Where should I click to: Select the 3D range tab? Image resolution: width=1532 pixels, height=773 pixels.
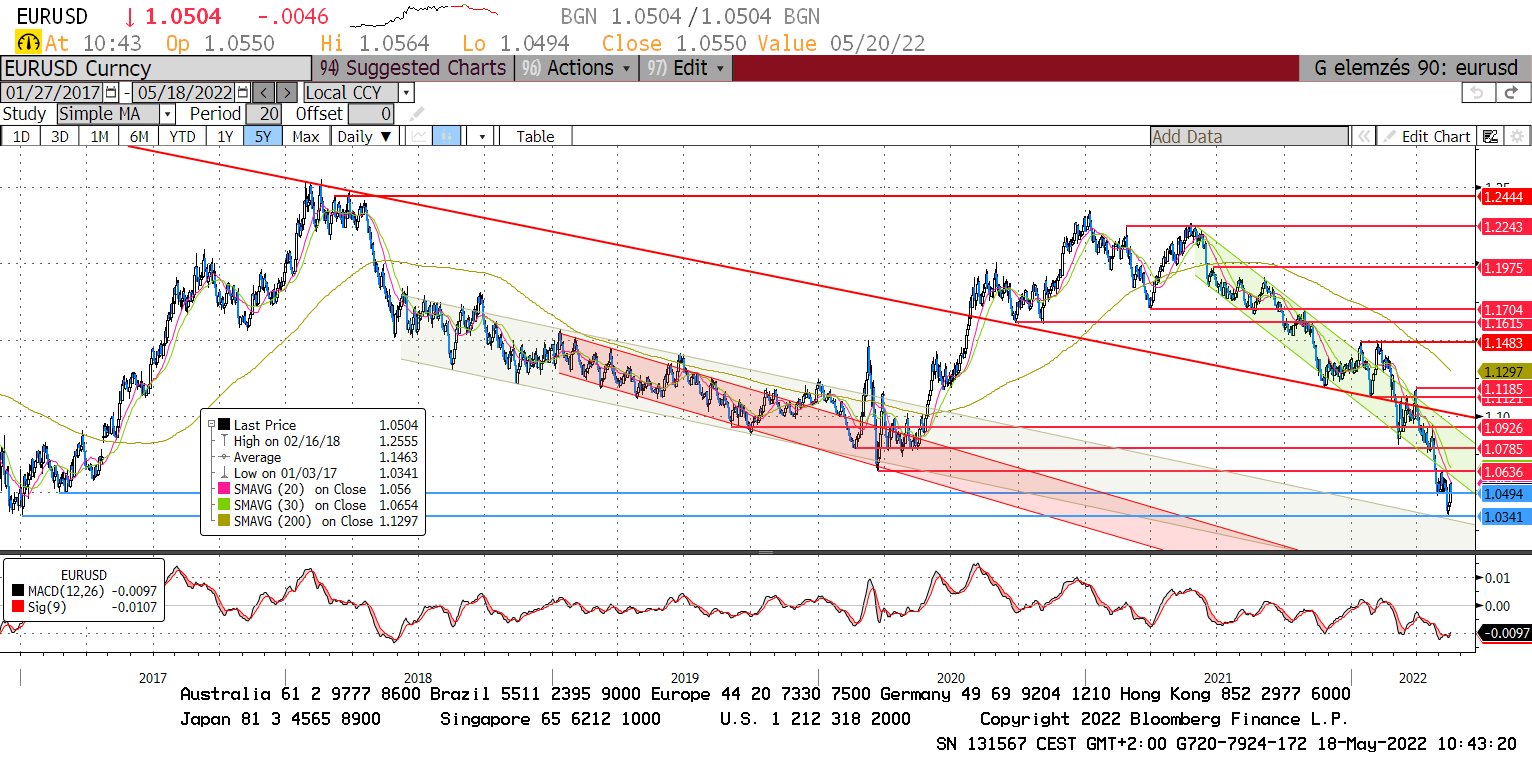(60, 136)
